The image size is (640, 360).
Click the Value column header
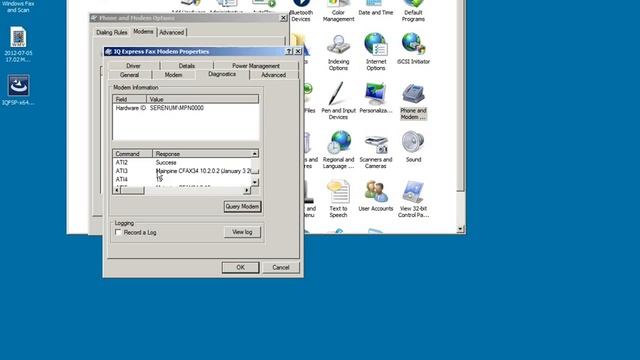(202, 99)
